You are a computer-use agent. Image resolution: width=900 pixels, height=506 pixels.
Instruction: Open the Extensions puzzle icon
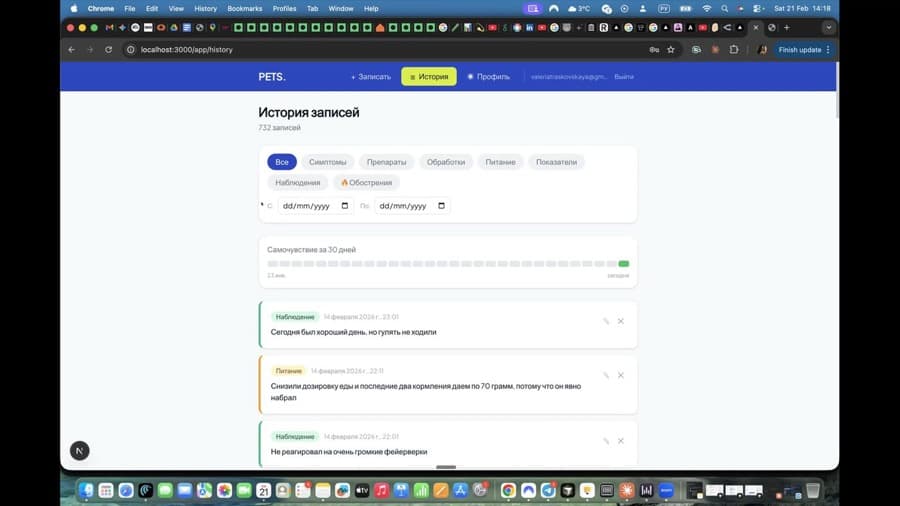tap(734, 50)
